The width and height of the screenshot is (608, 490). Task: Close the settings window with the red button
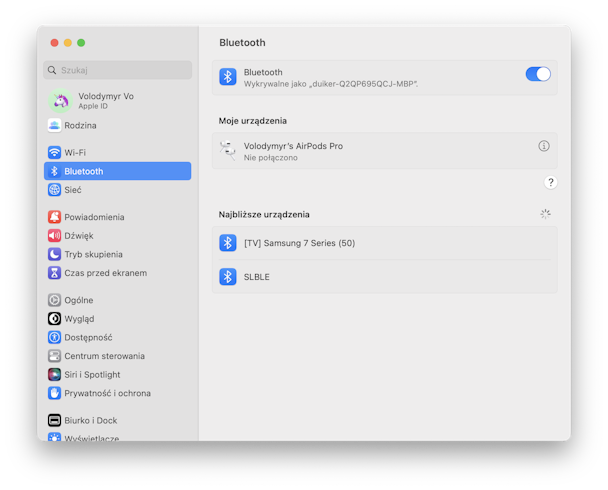(x=54, y=43)
